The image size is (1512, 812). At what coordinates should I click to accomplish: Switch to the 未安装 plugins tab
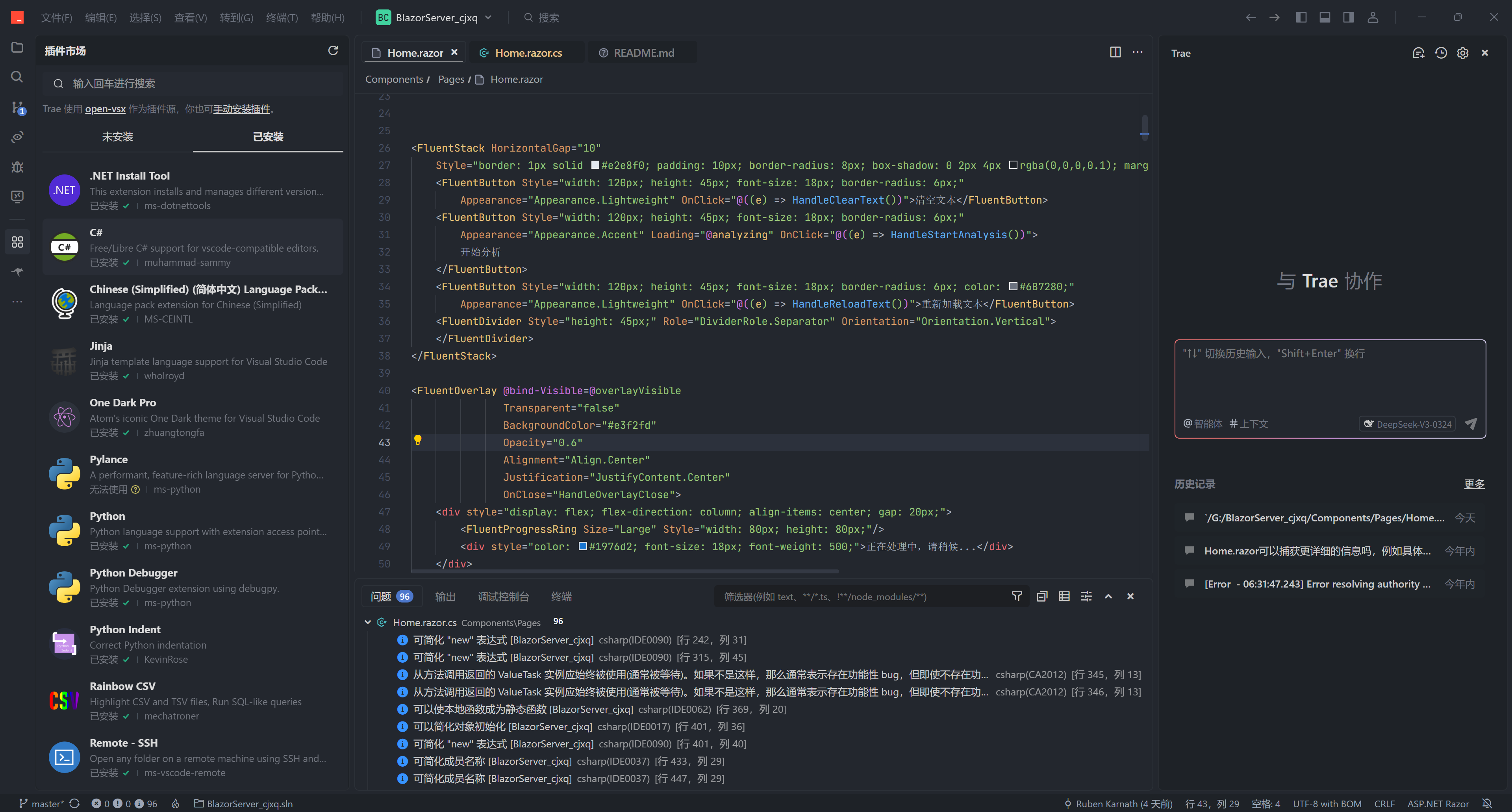coord(117,136)
